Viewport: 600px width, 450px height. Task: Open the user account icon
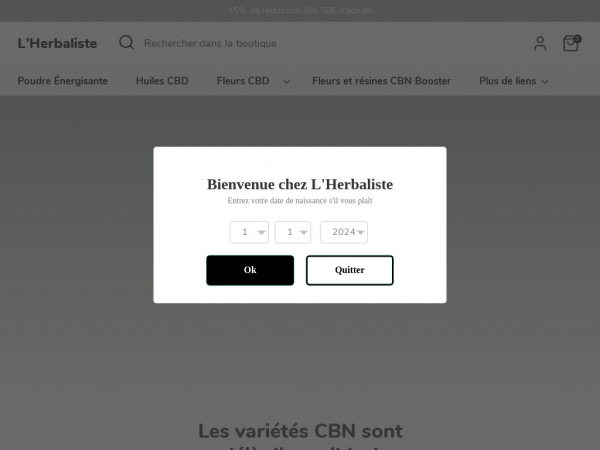click(x=540, y=43)
